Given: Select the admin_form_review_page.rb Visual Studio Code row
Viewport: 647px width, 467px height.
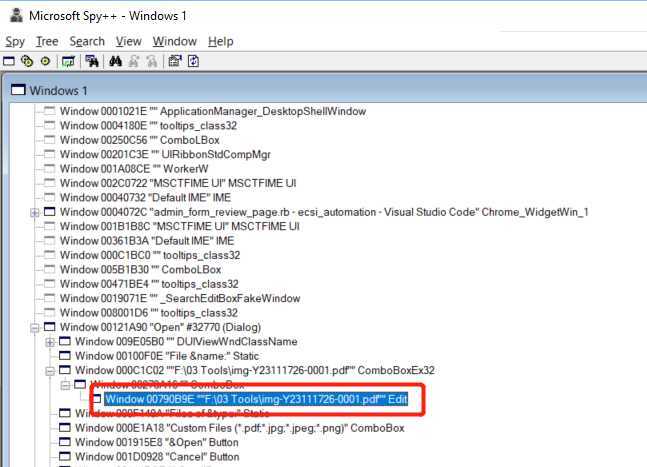Looking at the screenshot, I should (x=324, y=212).
